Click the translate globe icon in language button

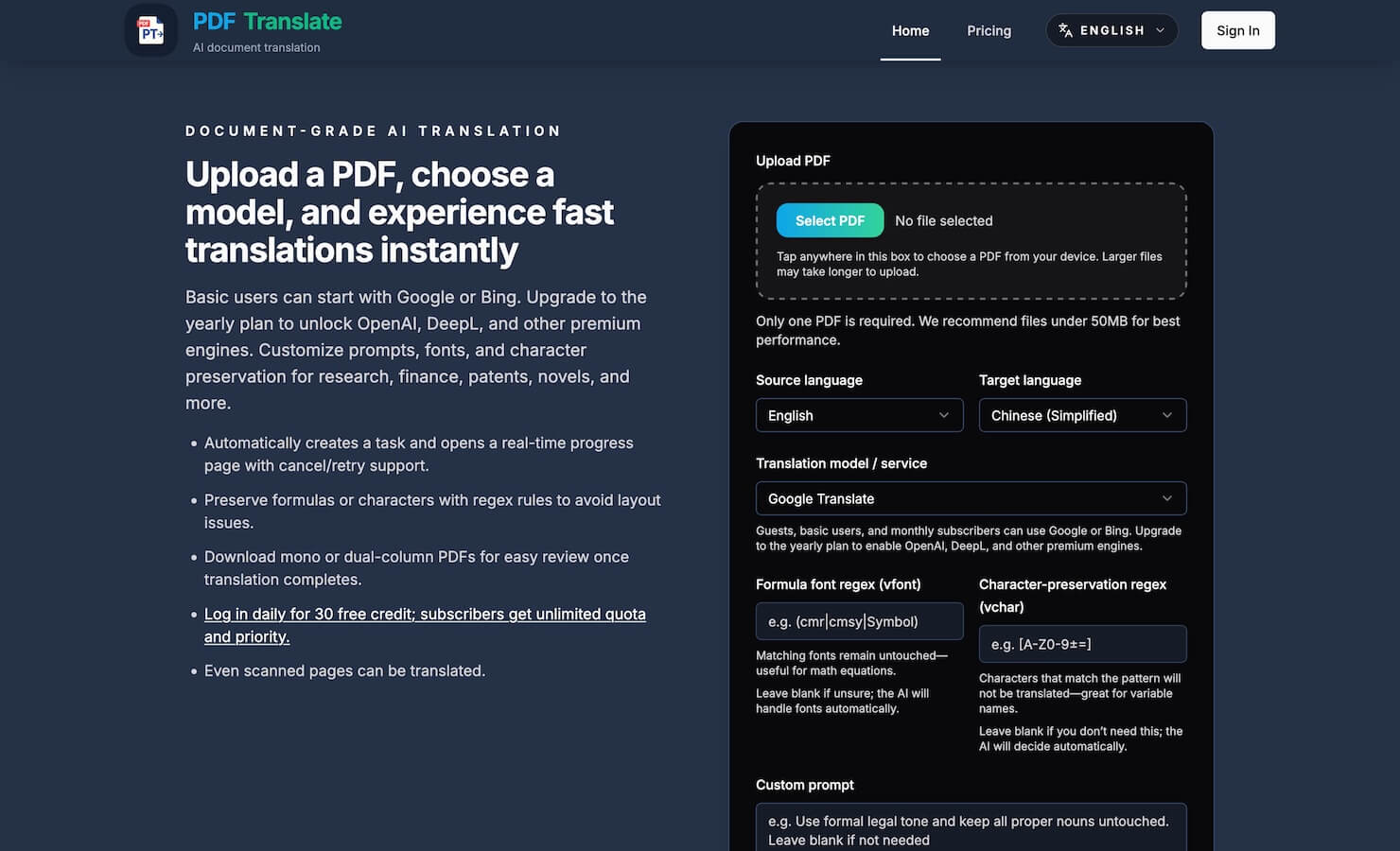point(1064,29)
